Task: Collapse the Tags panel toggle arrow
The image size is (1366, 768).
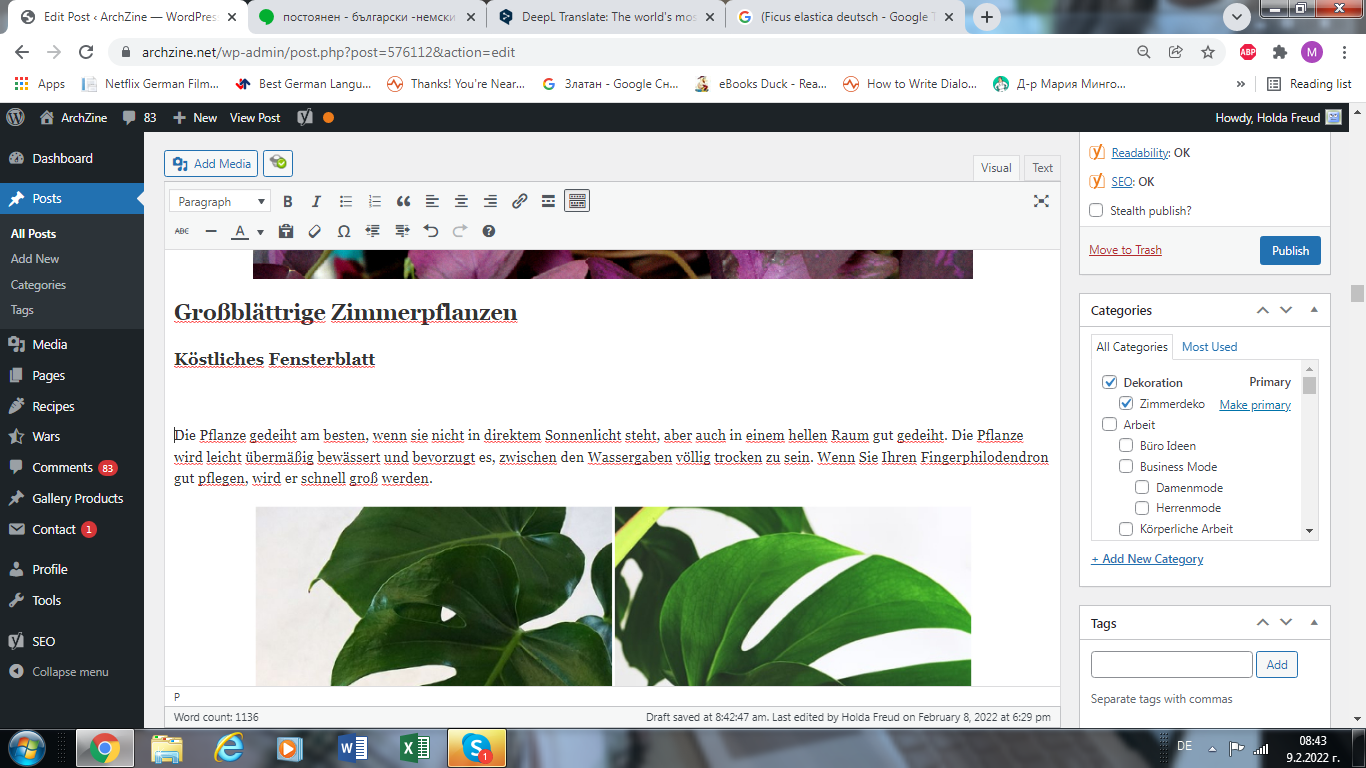Action: coord(1314,623)
